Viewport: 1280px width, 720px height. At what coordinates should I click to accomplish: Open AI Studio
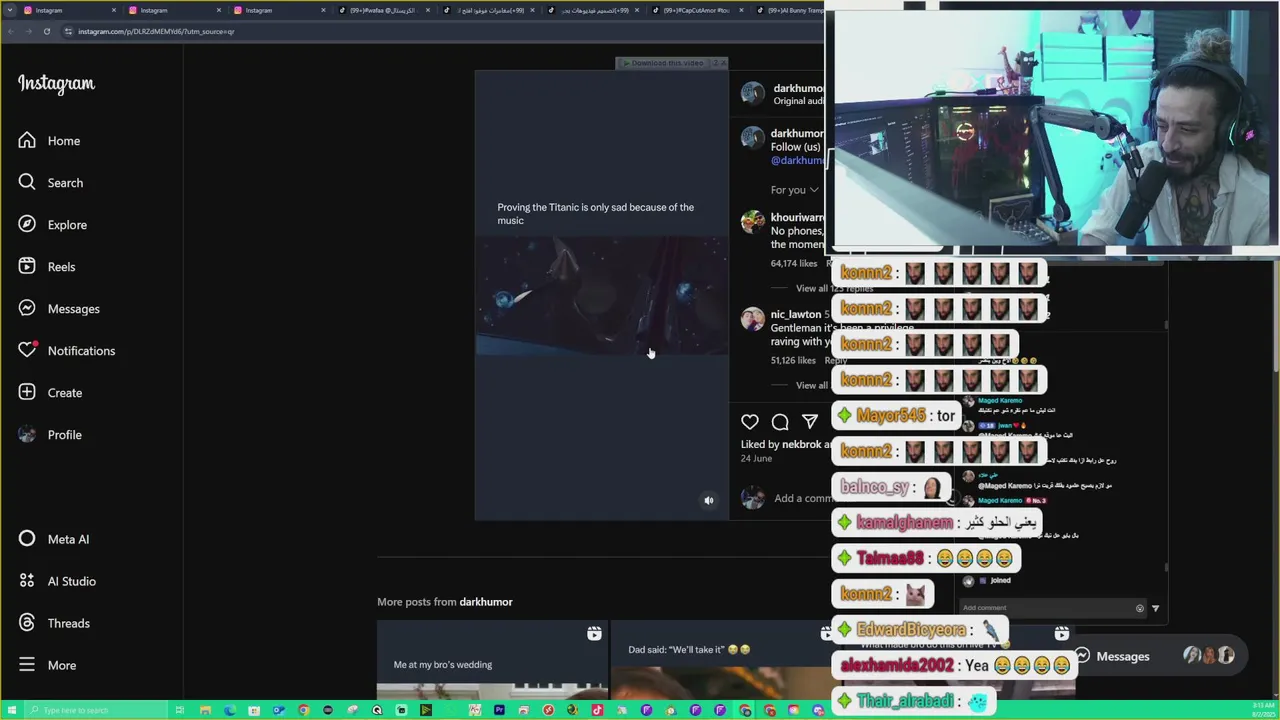coord(57,581)
